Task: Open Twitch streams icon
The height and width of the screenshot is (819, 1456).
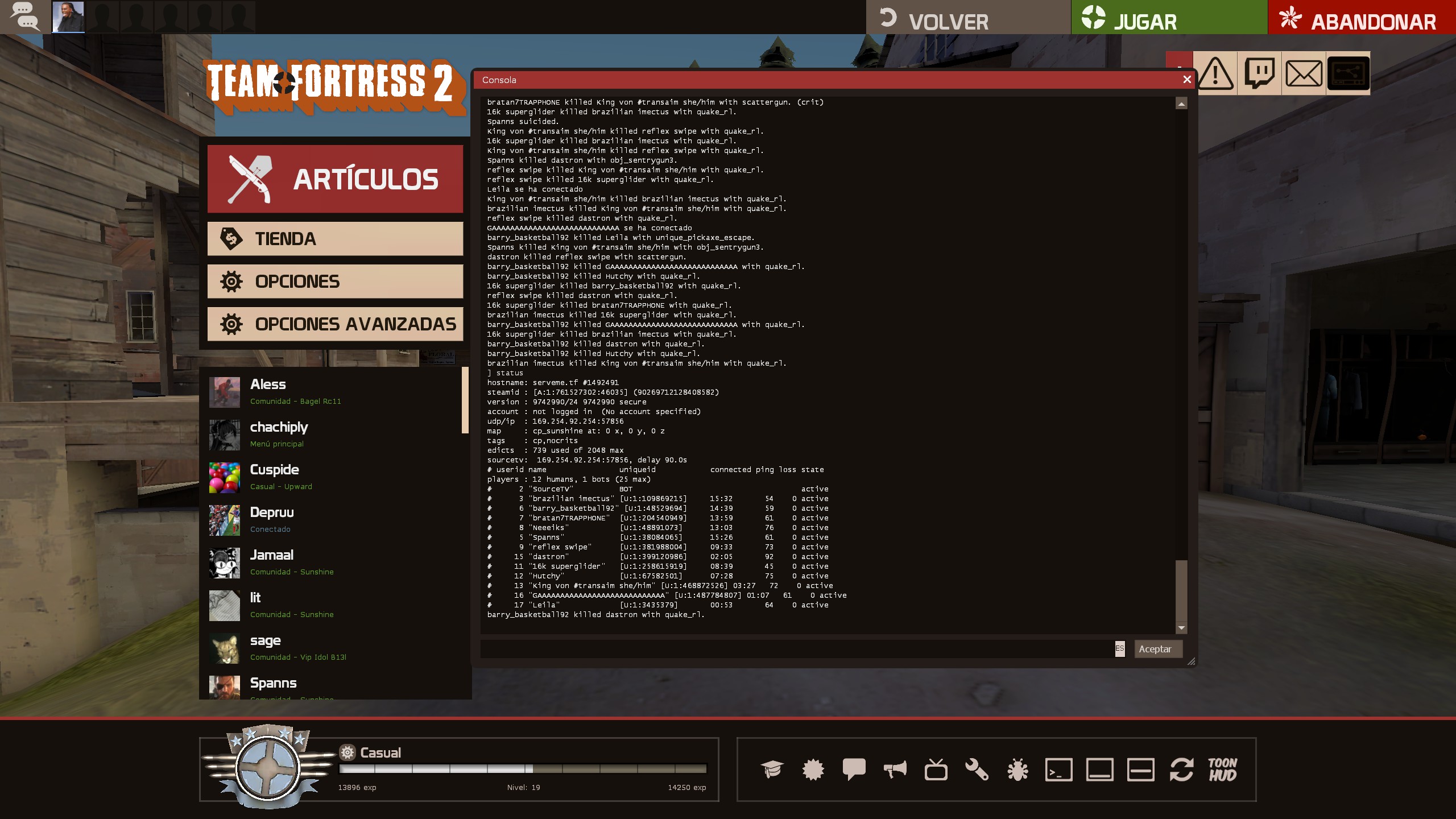Action: click(x=1259, y=73)
